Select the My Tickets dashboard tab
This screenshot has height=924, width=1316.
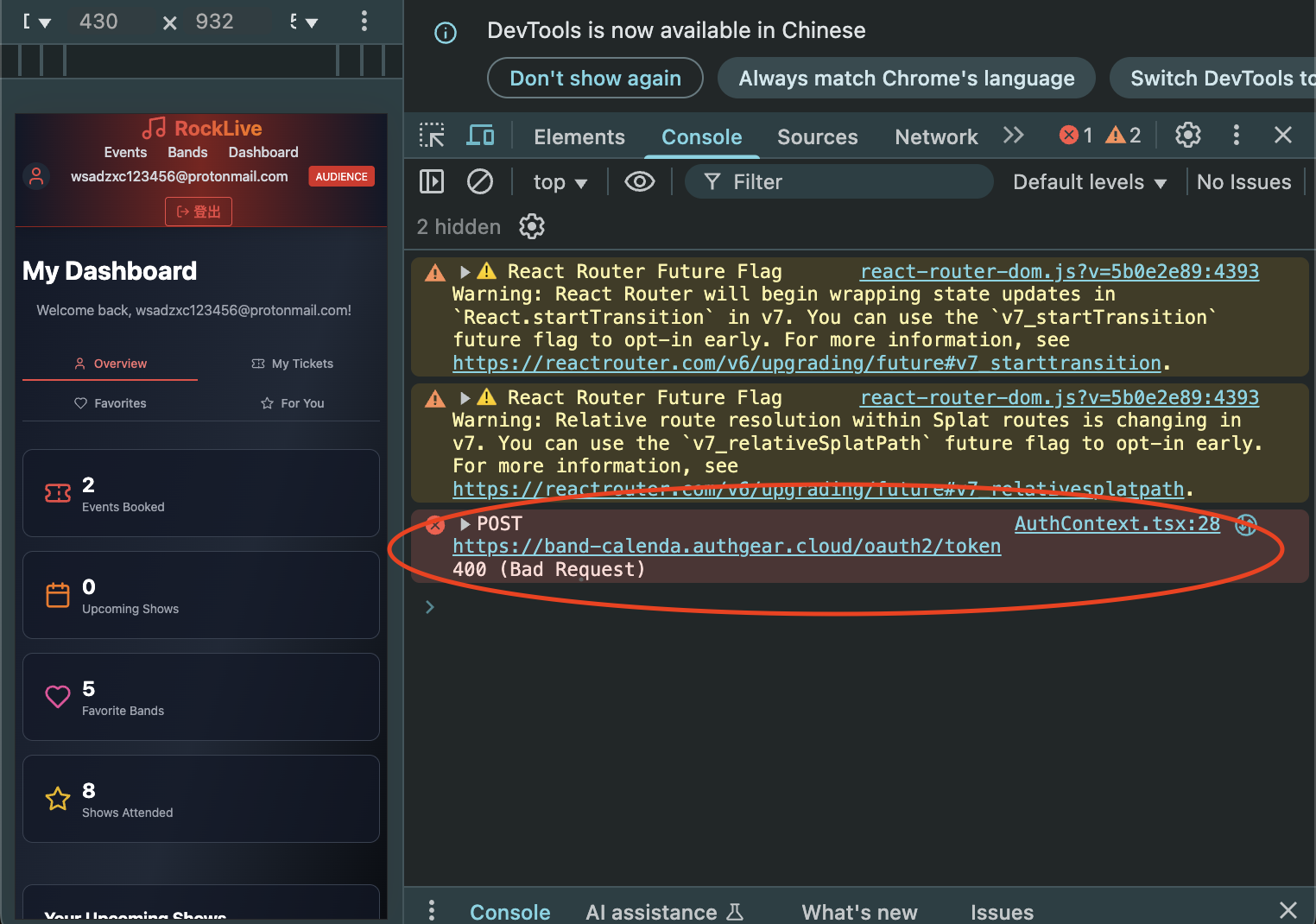(x=292, y=364)
